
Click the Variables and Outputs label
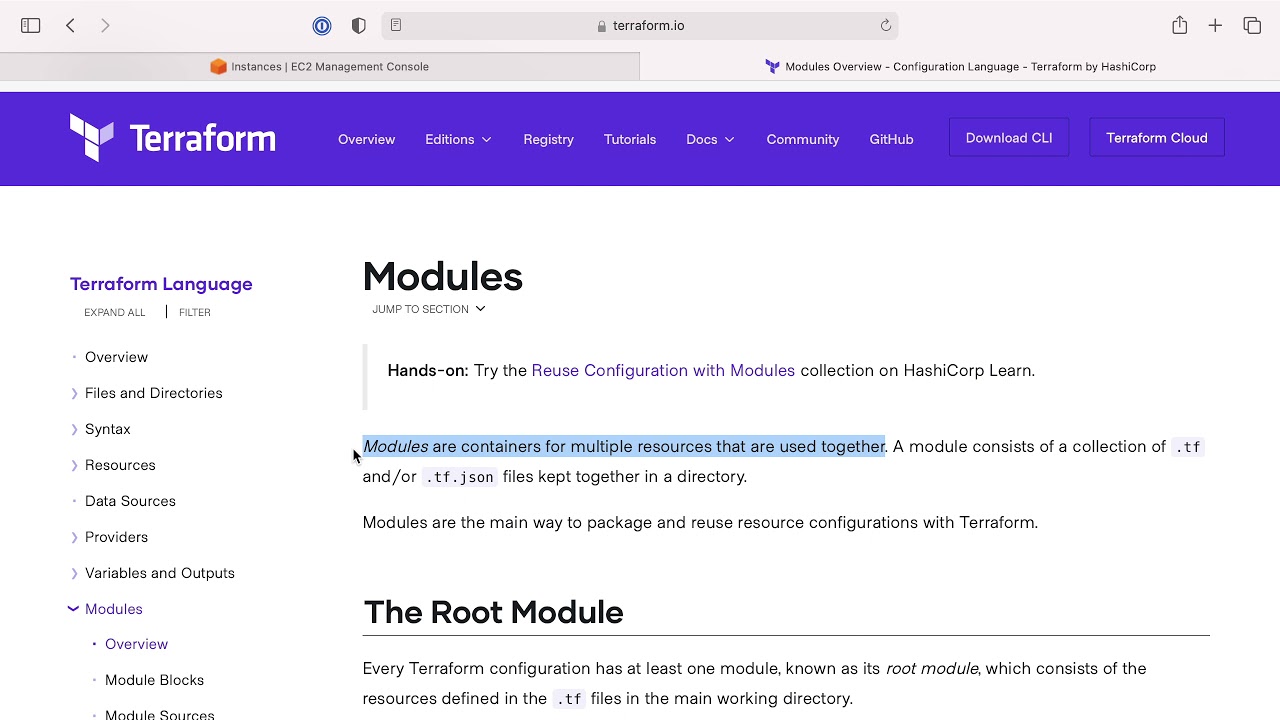160,573
